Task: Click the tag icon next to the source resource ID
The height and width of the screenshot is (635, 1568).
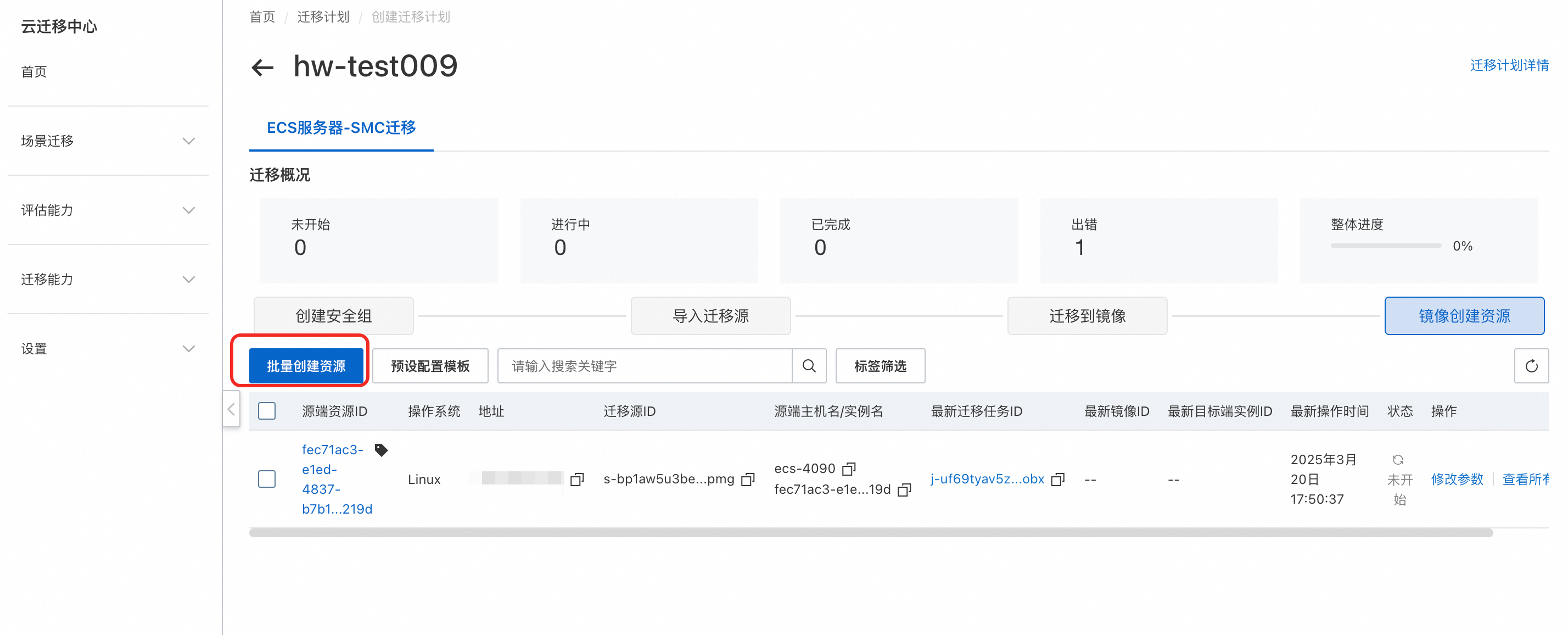Action: pos(381,450)
